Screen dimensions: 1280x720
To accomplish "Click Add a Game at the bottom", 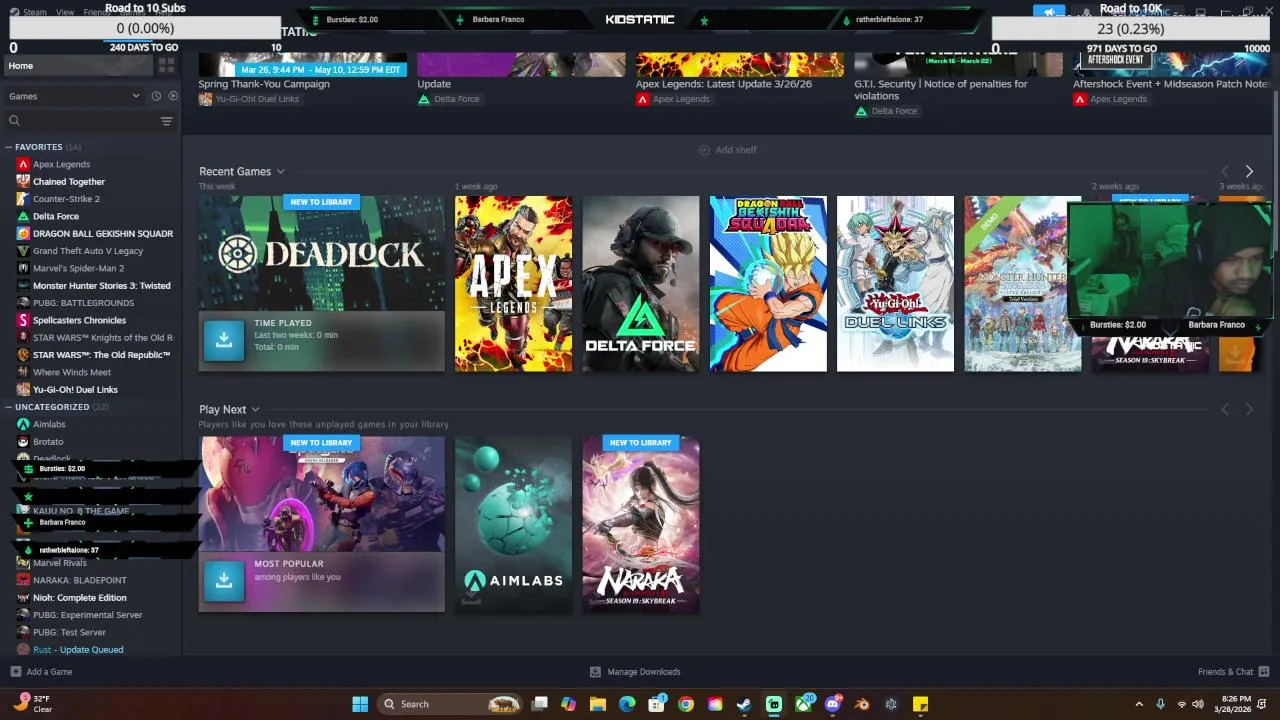I will coord(41,672).
